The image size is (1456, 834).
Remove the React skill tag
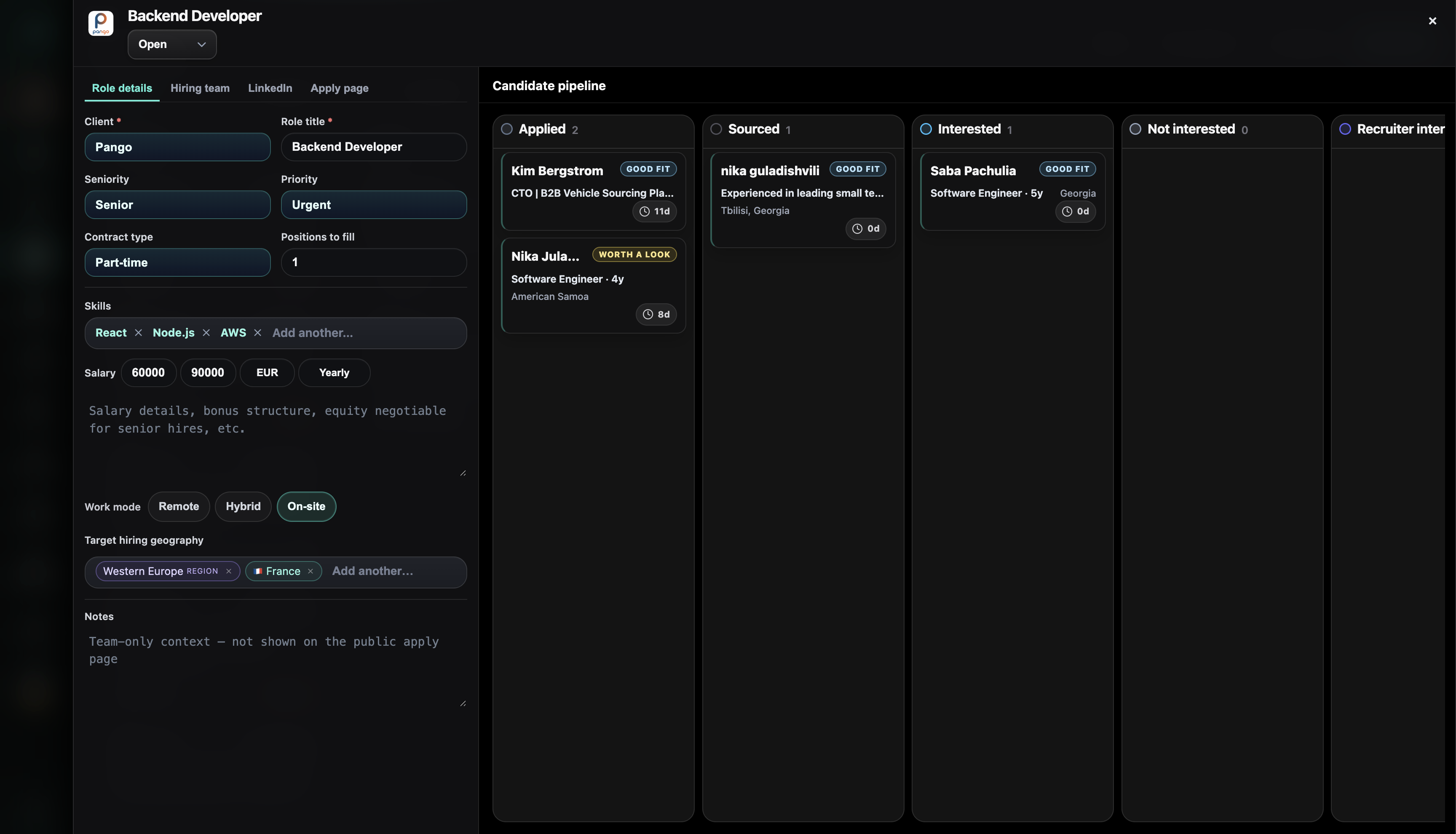tap(138, 333)
